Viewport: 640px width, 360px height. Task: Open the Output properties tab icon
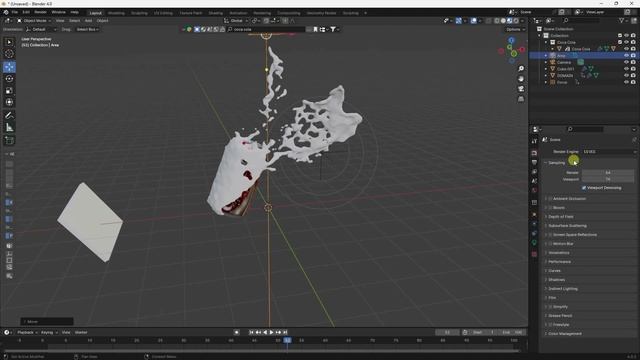tap(534, 162)
